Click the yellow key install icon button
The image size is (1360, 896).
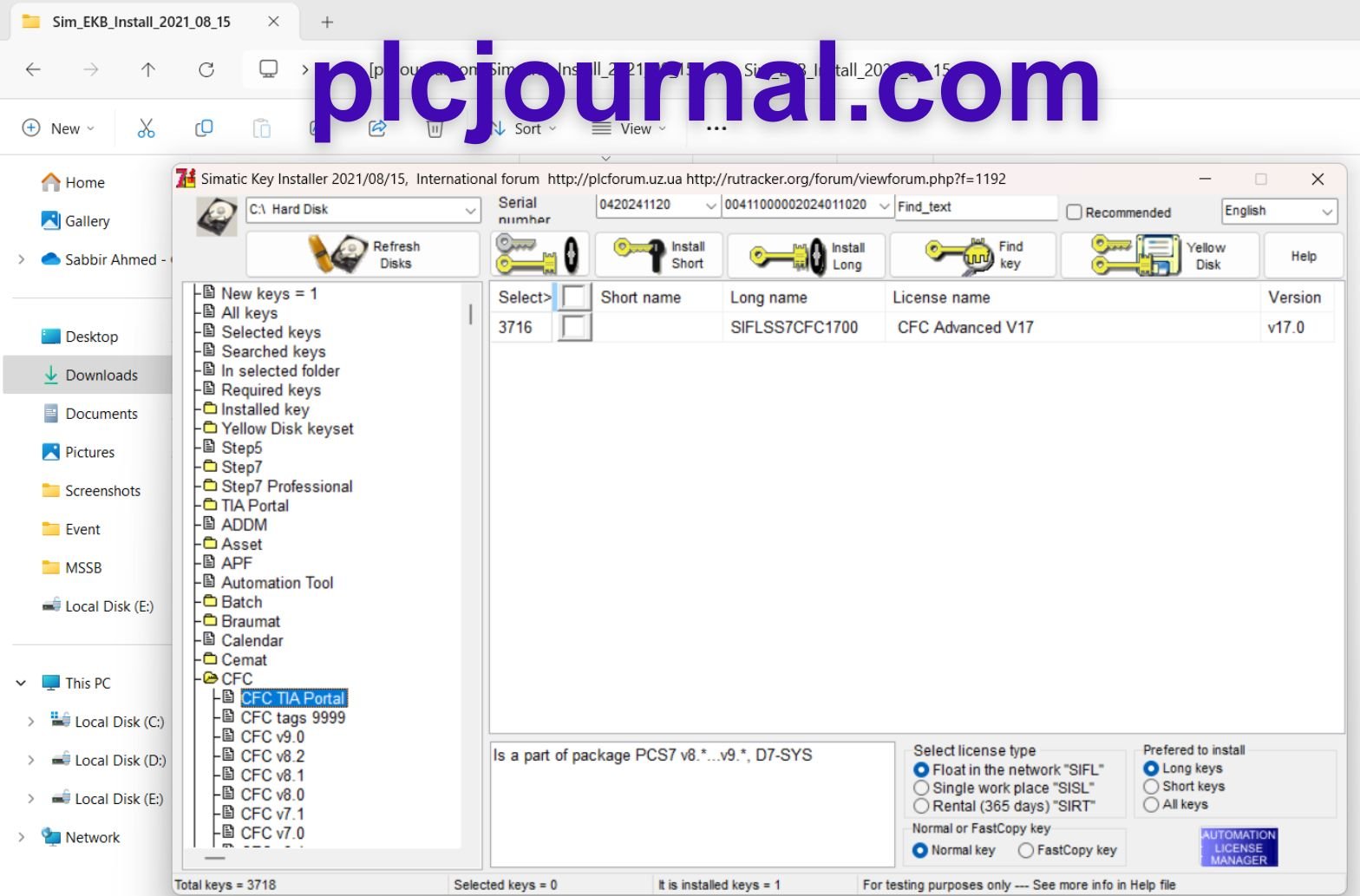pyautogui.click(x=539, y=255)
